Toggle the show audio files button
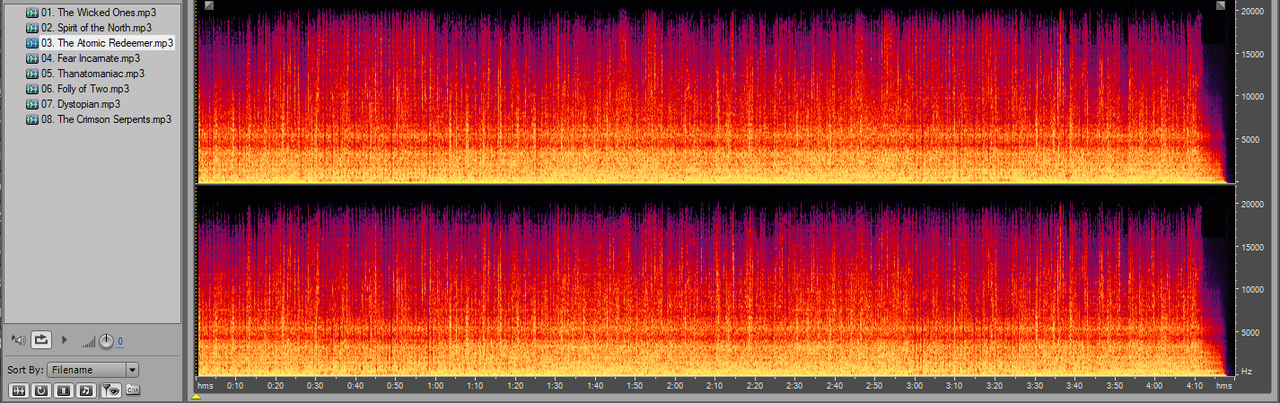Screen dimensions: 1280x403 18,390
